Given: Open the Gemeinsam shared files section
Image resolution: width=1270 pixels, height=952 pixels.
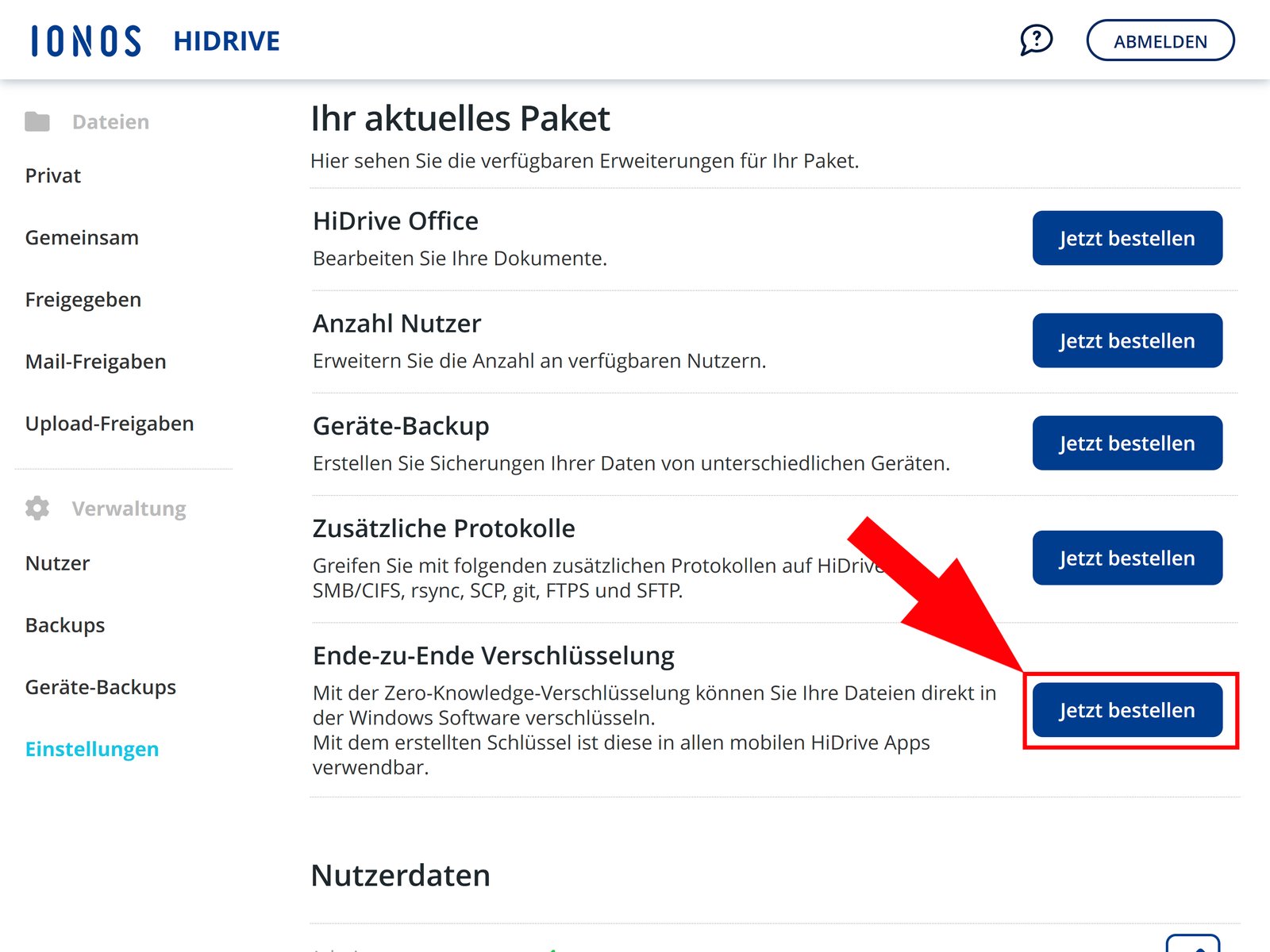Looking at the screenshot, I should tap(81, 237).
